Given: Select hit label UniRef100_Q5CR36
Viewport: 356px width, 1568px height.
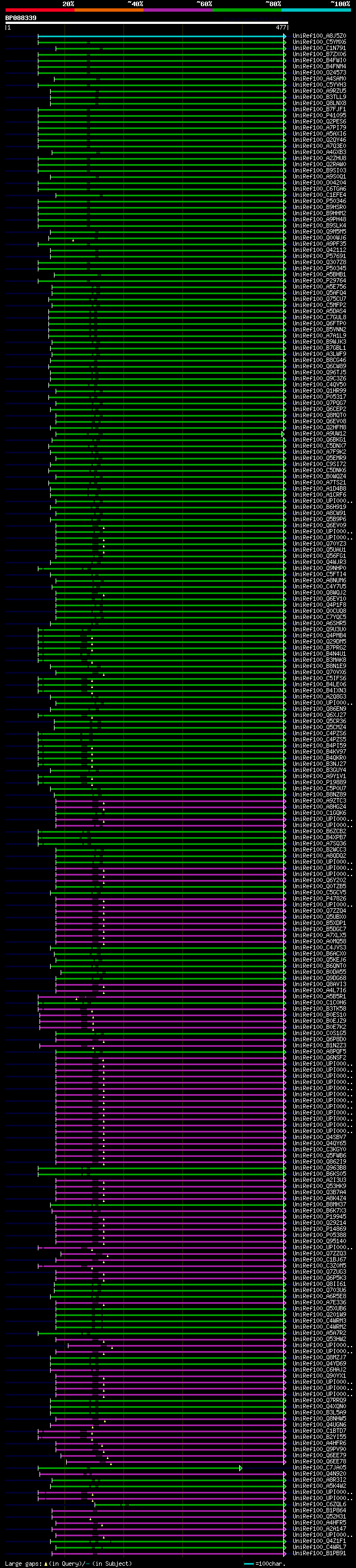Looking at the screenshot, I should tap(319, 721).
